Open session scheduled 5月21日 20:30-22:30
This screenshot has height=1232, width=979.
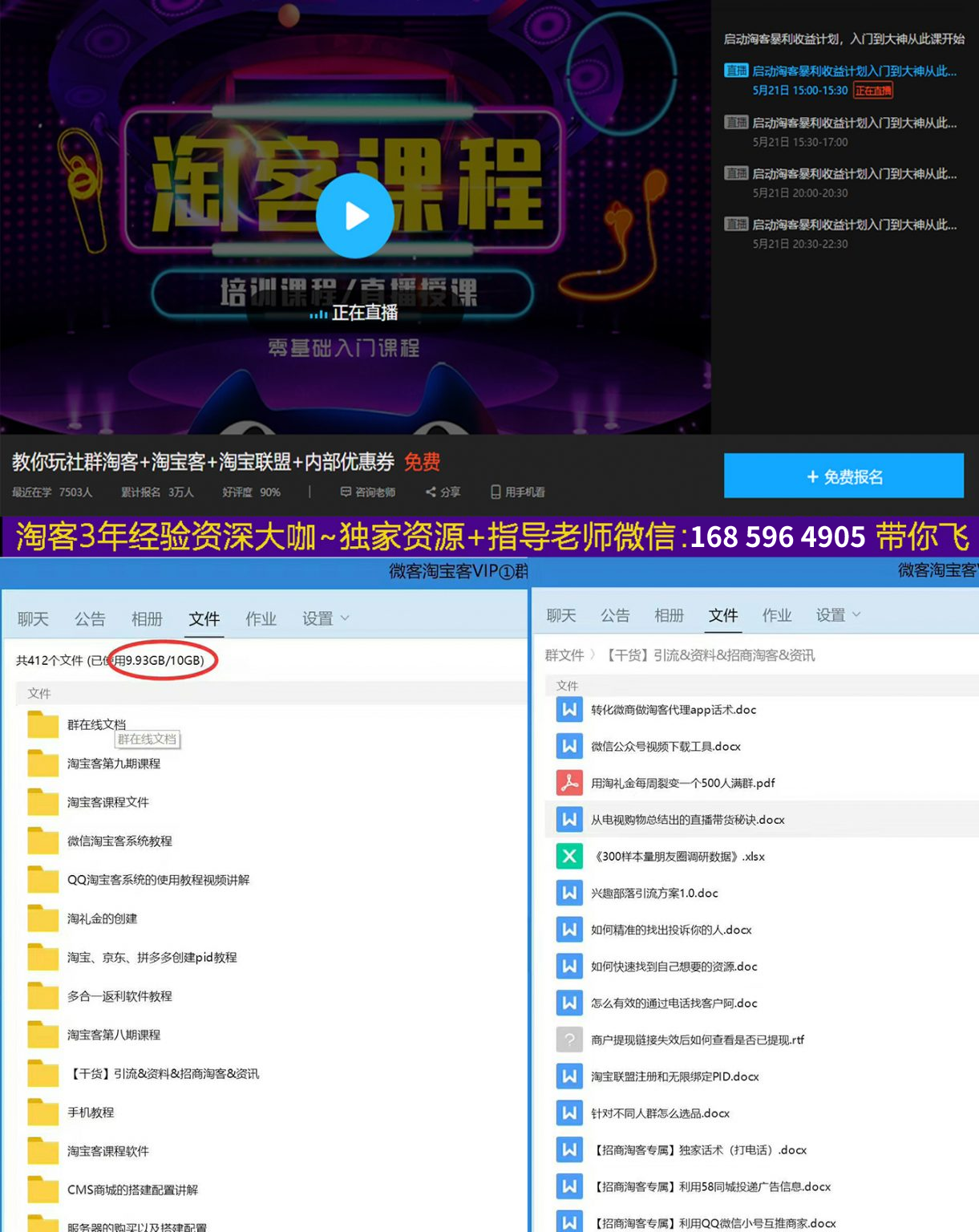840,233
